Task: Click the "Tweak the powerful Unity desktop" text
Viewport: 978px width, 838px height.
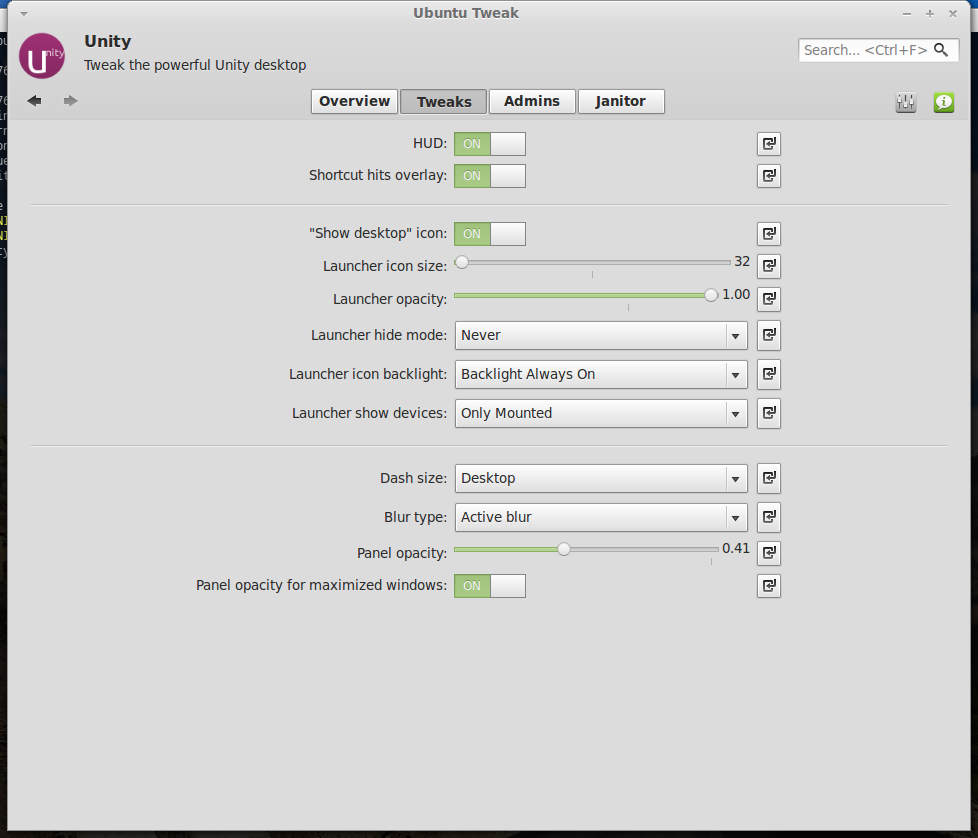Action: click(195, 65)
